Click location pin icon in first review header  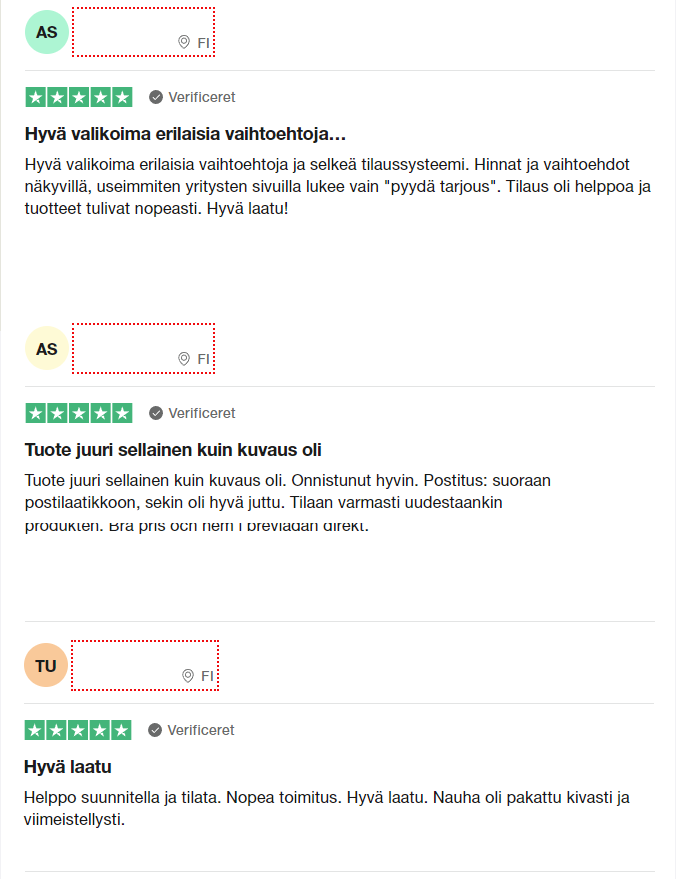pyautogui.click(x=184, y=42)
